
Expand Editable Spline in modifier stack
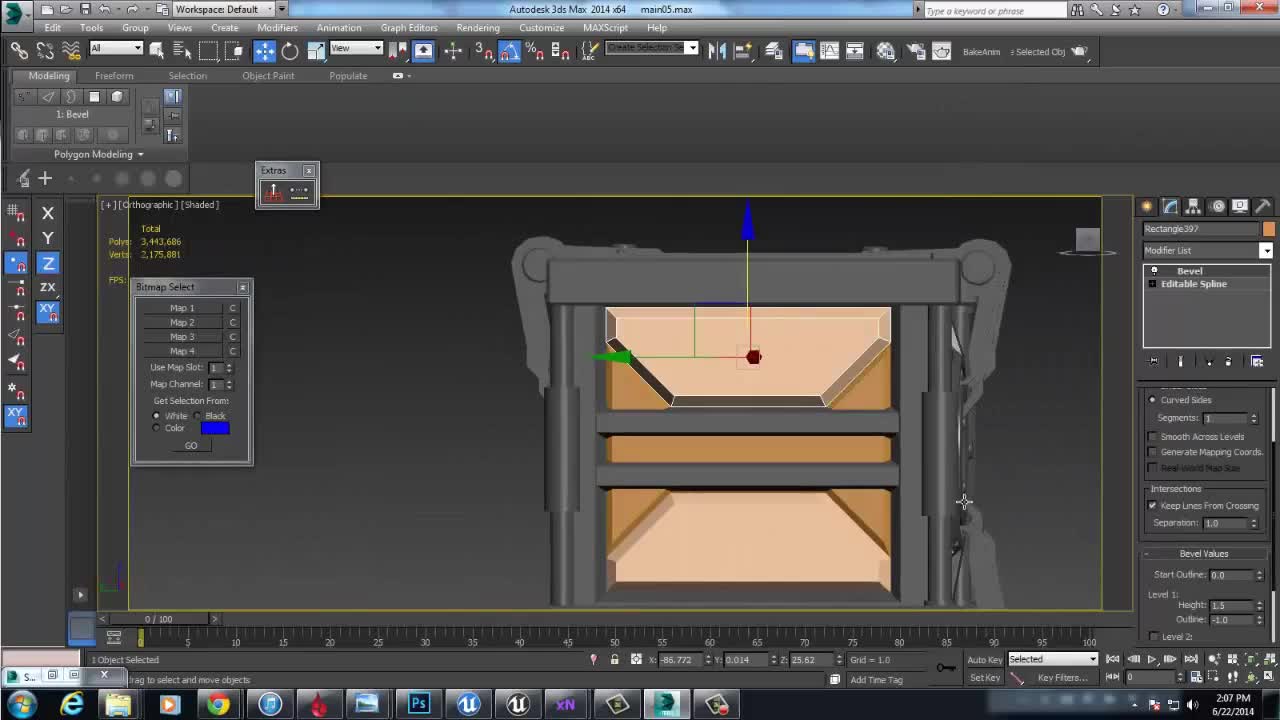1152,284
